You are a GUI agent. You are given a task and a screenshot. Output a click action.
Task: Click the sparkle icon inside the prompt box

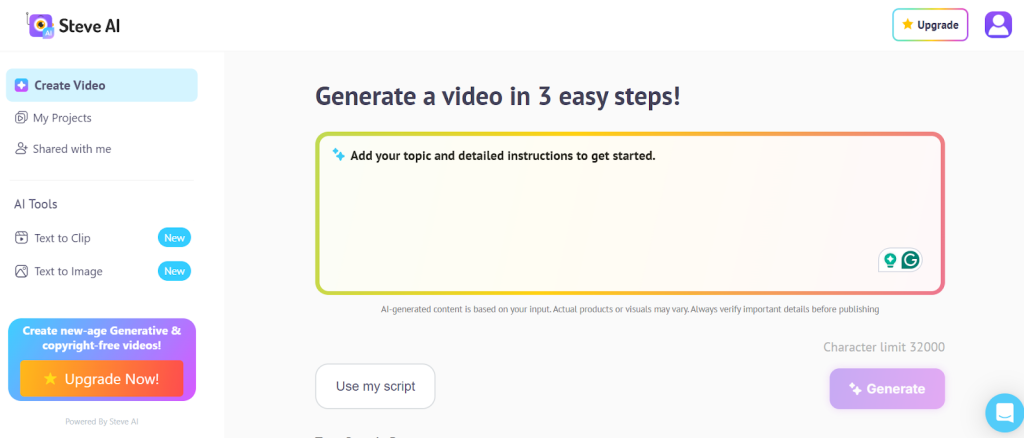pyautogui.click(x=339, y=155)
